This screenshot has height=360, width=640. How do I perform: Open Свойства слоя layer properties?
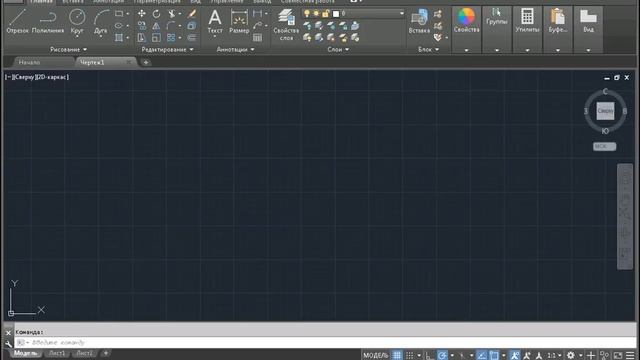(x=286, y=24)
